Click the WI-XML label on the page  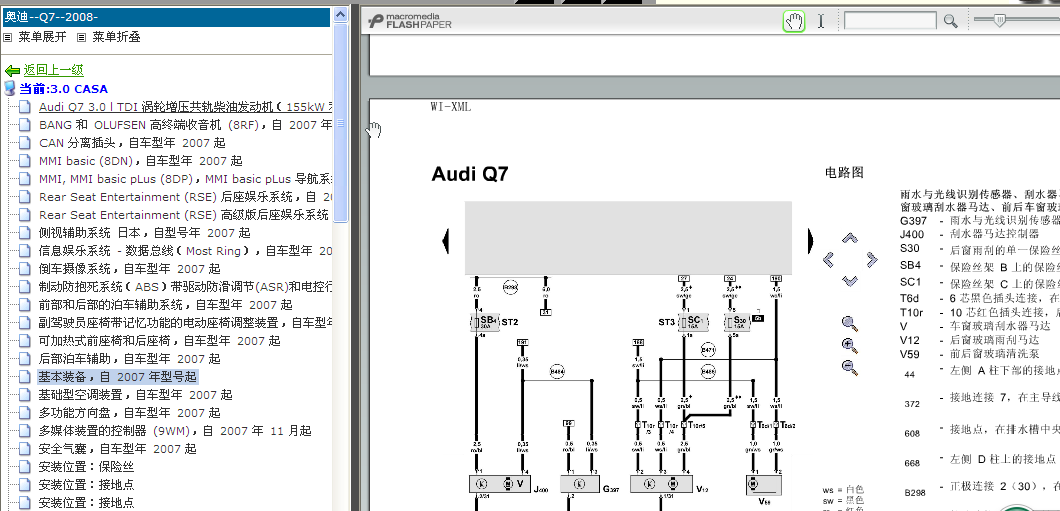450,107
